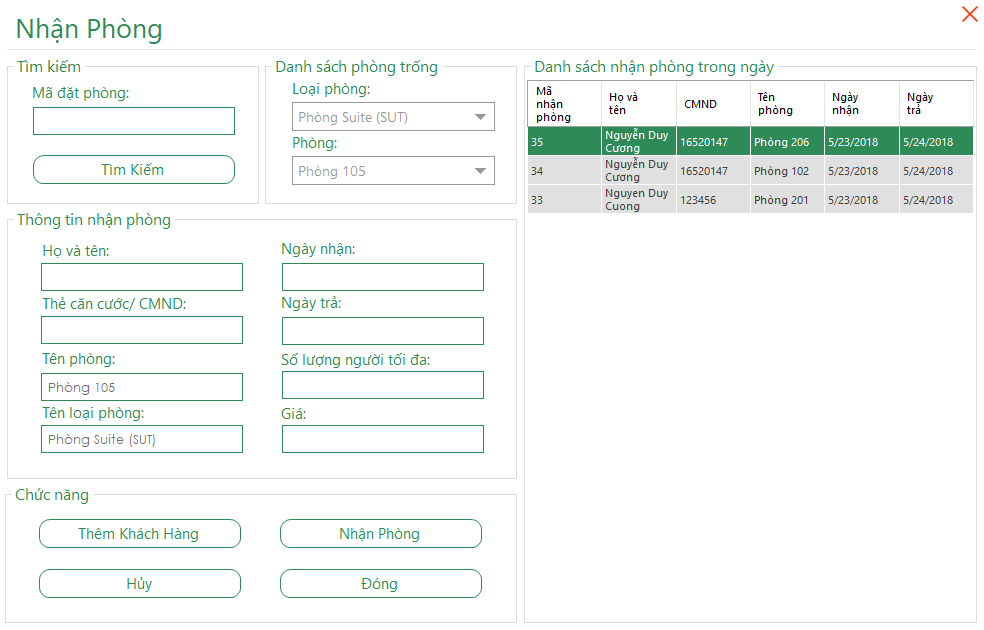Expand the Phòng 105 dropdown

pos(393,171)
